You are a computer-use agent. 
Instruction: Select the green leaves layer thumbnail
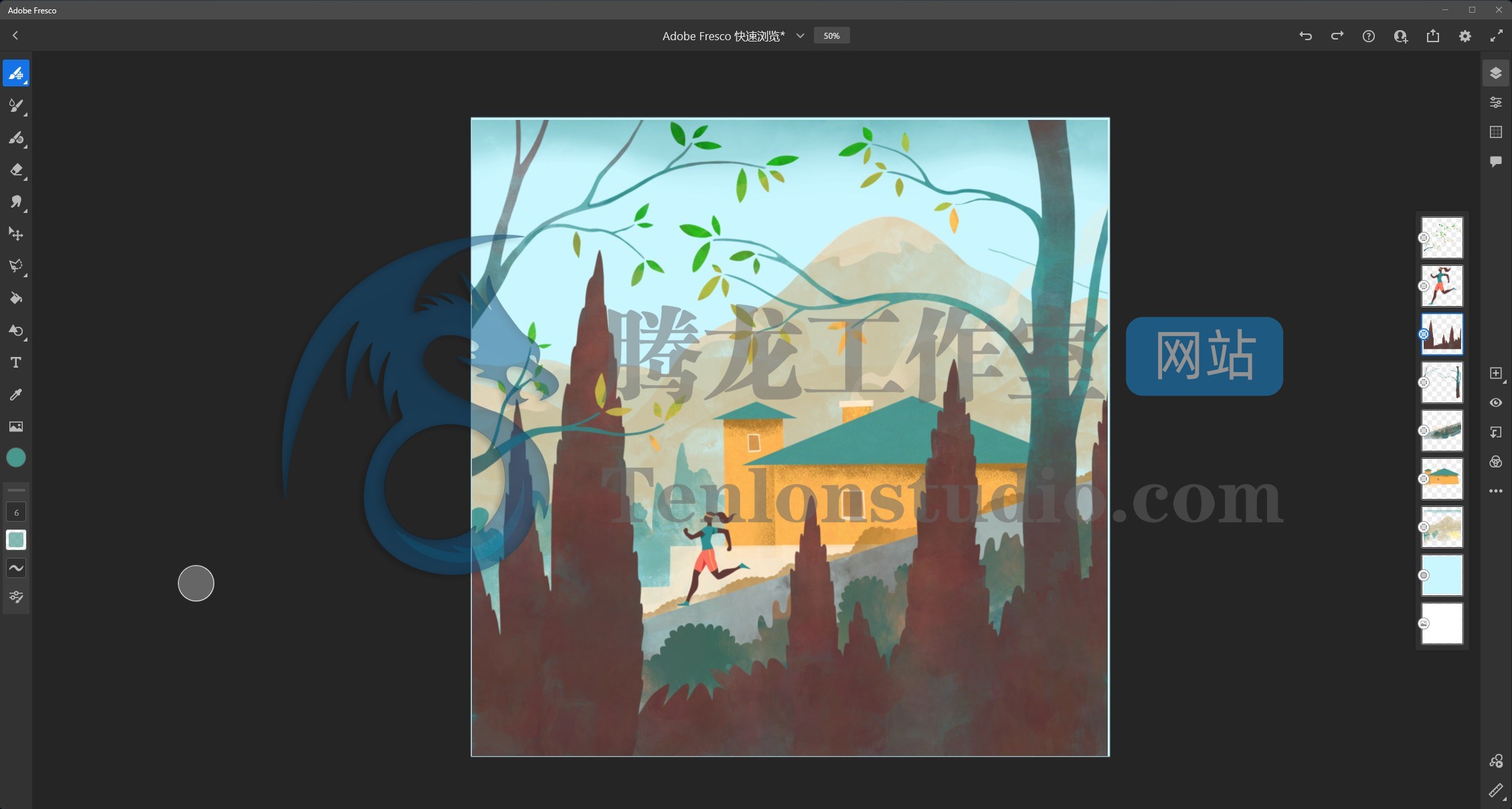coord(1442,238)
